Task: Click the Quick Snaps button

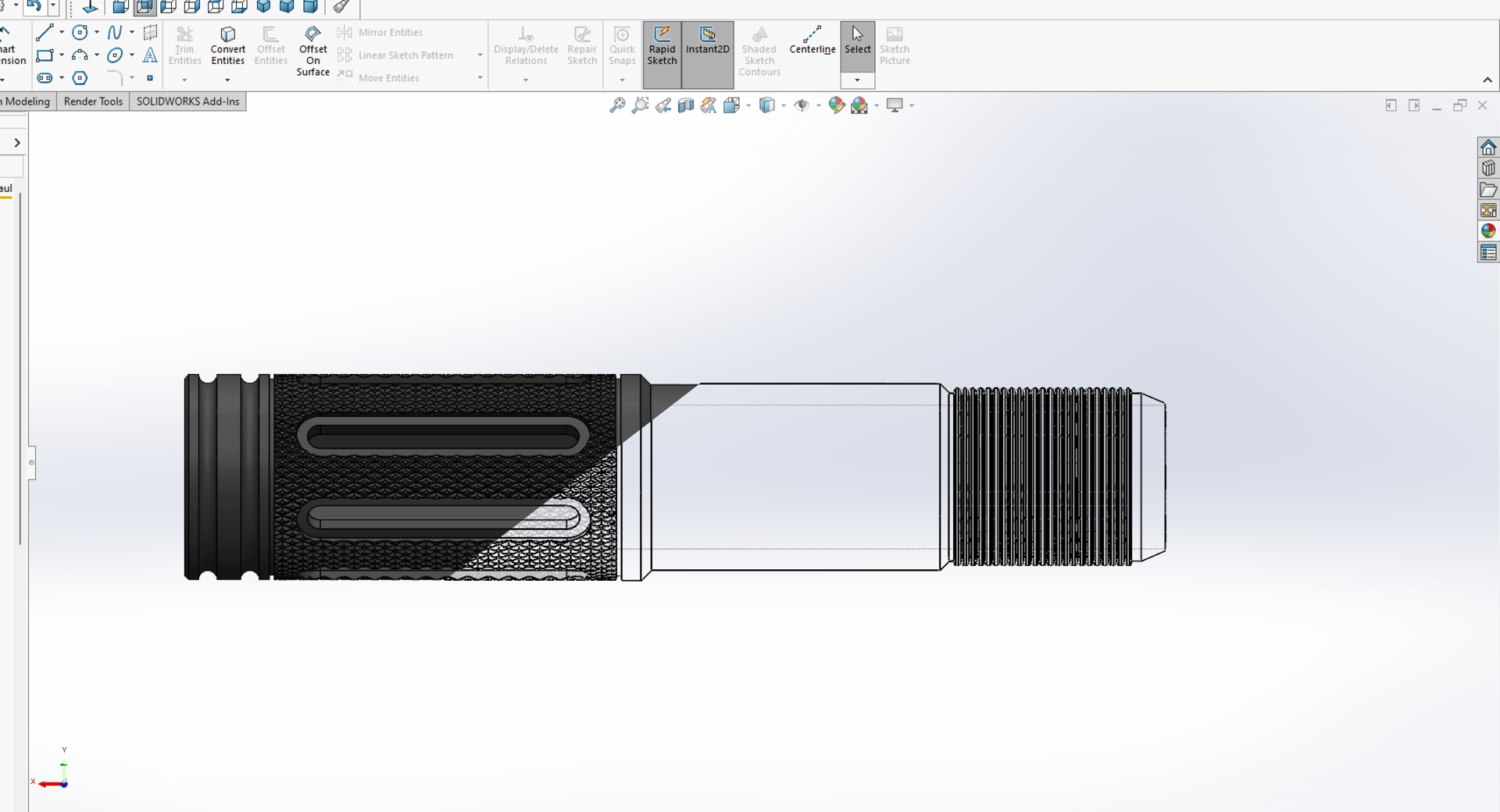Action: 622,46
